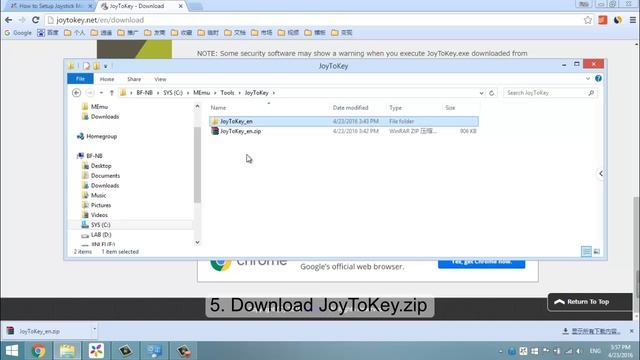The image size is (640, 360).
Task: Open address bar history dropdown
Action: coord(481,93)
